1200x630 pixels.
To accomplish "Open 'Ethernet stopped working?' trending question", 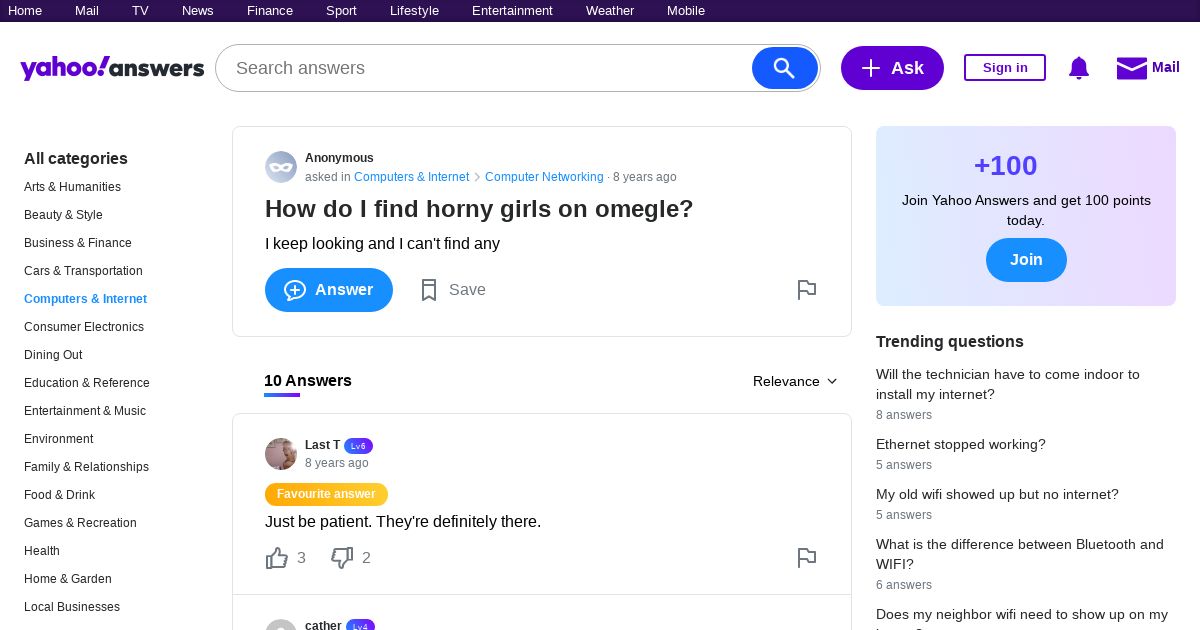I will 961,444.
